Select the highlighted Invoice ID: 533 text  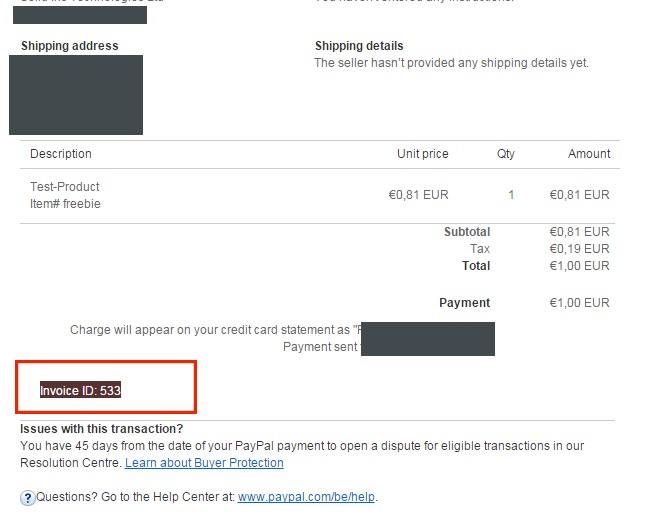coord(80,390)
